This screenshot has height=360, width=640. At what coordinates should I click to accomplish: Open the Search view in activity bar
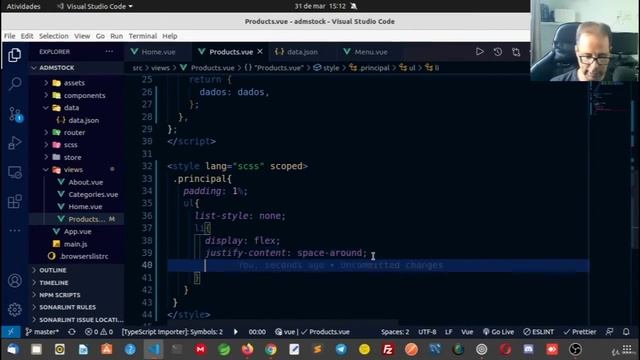[x=15, y=84]
